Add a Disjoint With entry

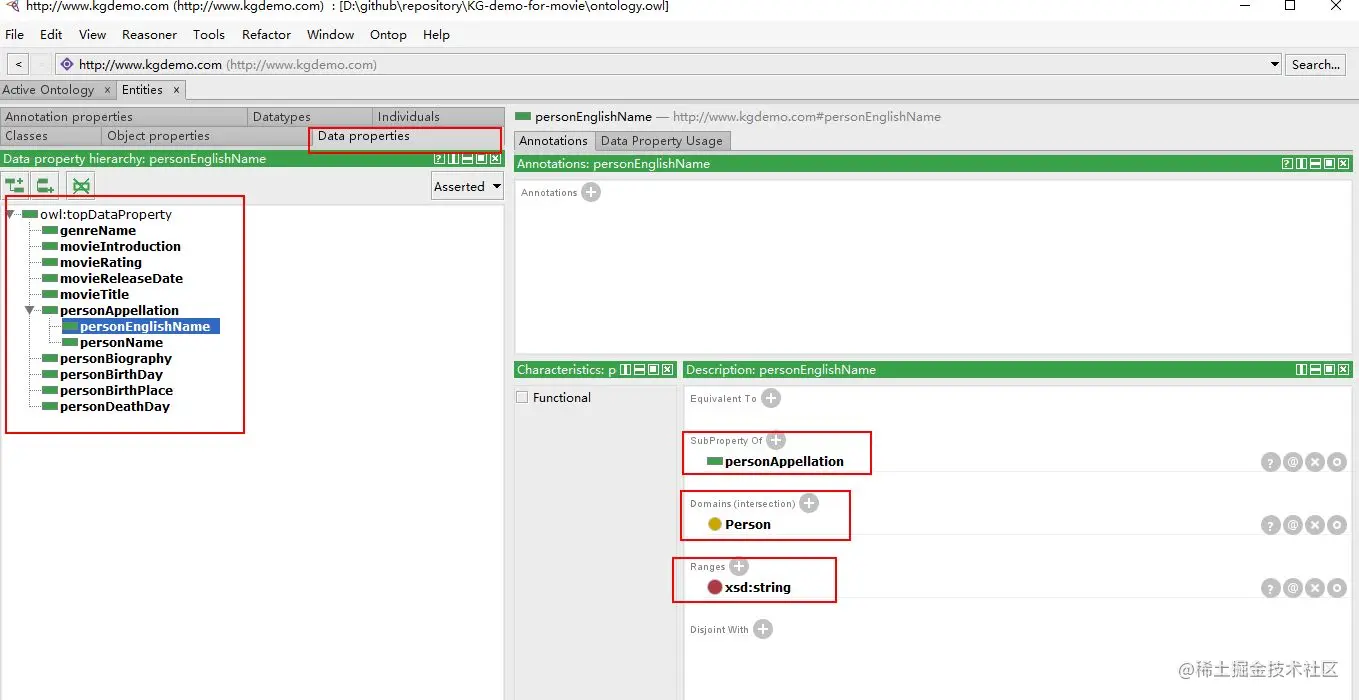(763, 629)
